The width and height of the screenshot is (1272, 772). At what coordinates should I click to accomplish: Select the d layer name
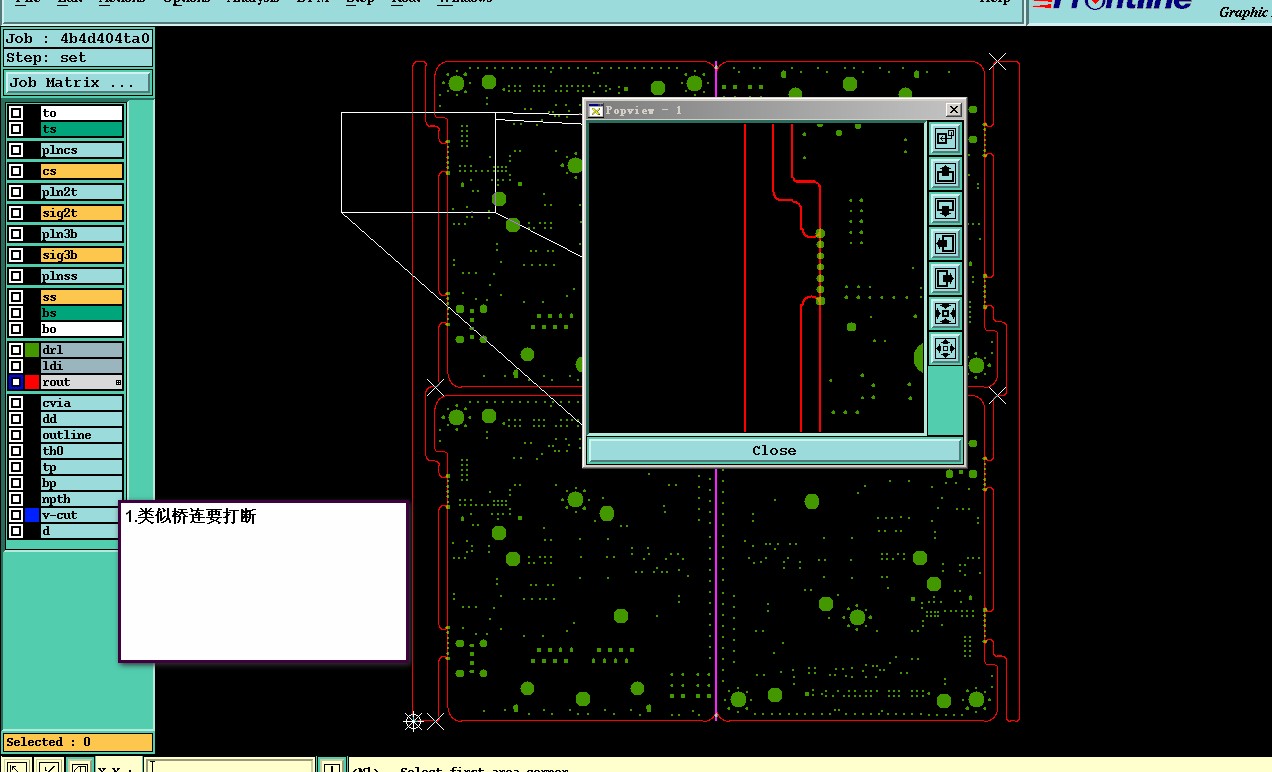(x=82, y=531)
